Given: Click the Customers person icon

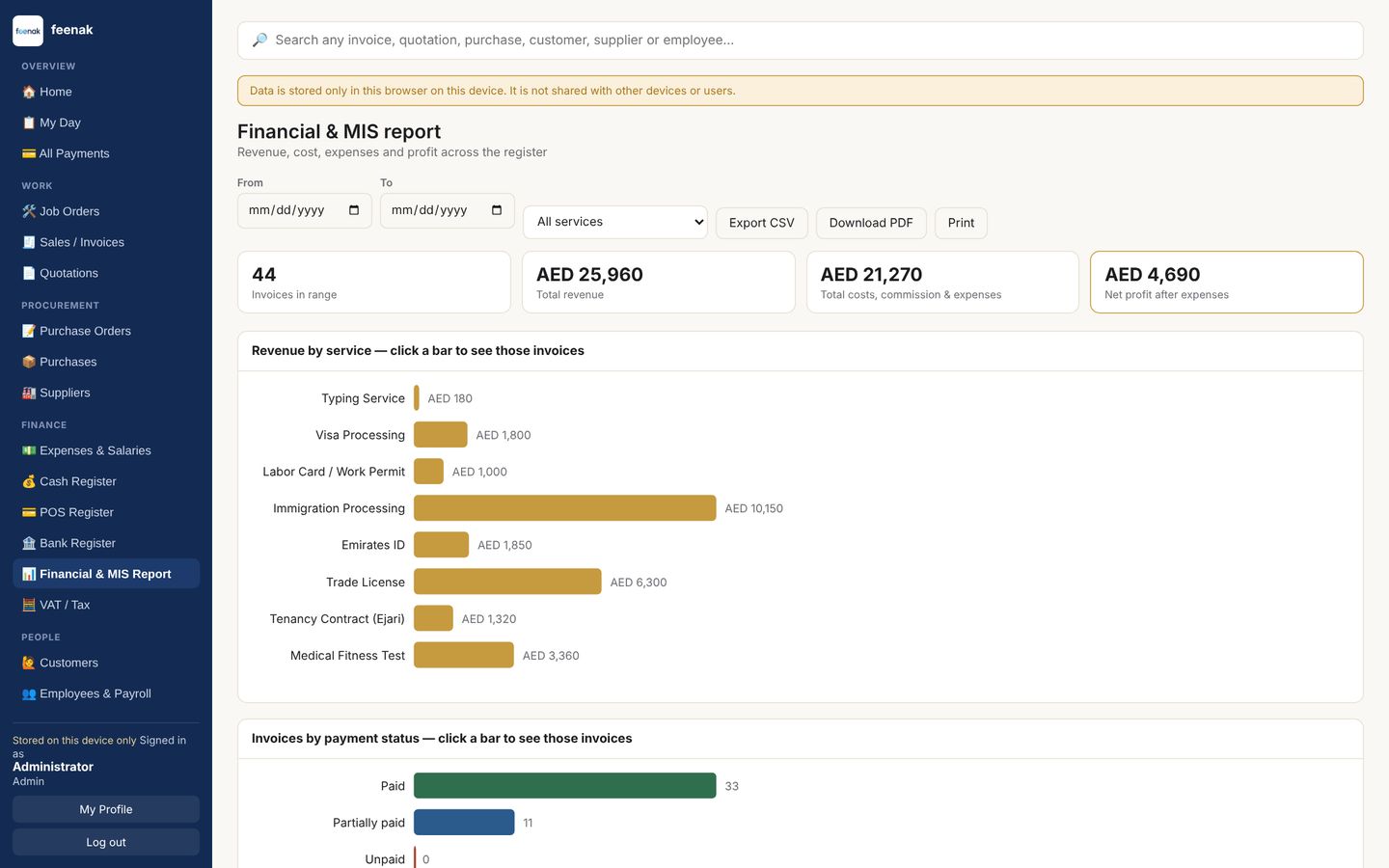Looking at the screenshot, I should pyautogui.click(x=29, y=663).
